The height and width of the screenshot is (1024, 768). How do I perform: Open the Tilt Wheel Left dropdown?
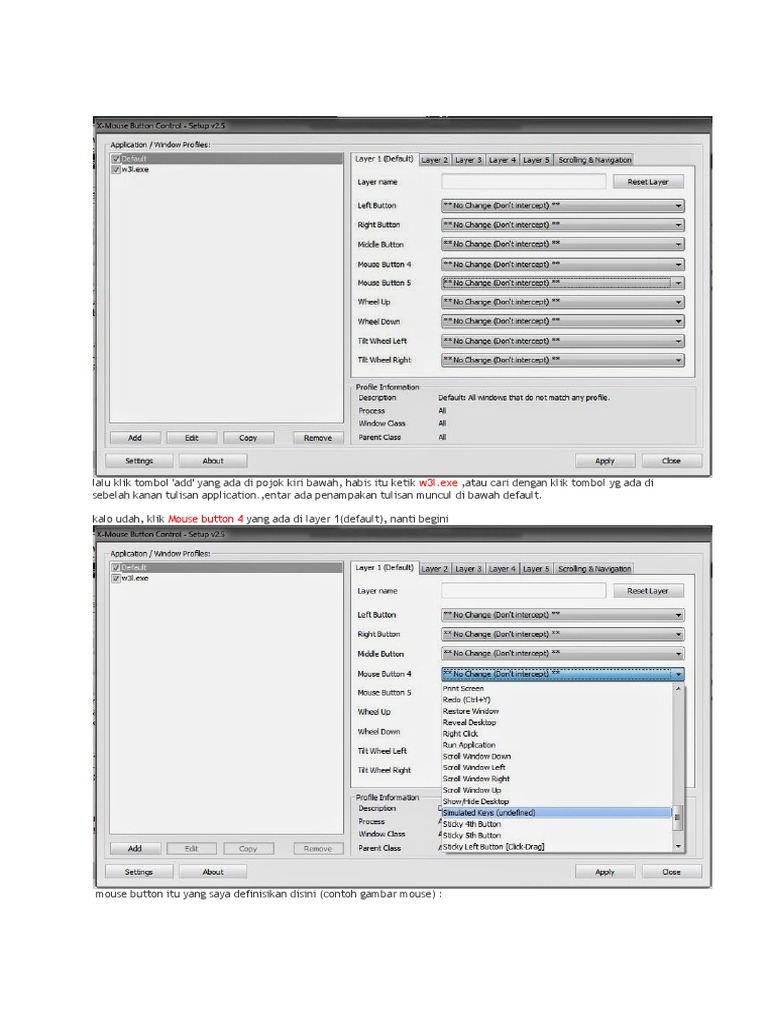coord(562,341)
